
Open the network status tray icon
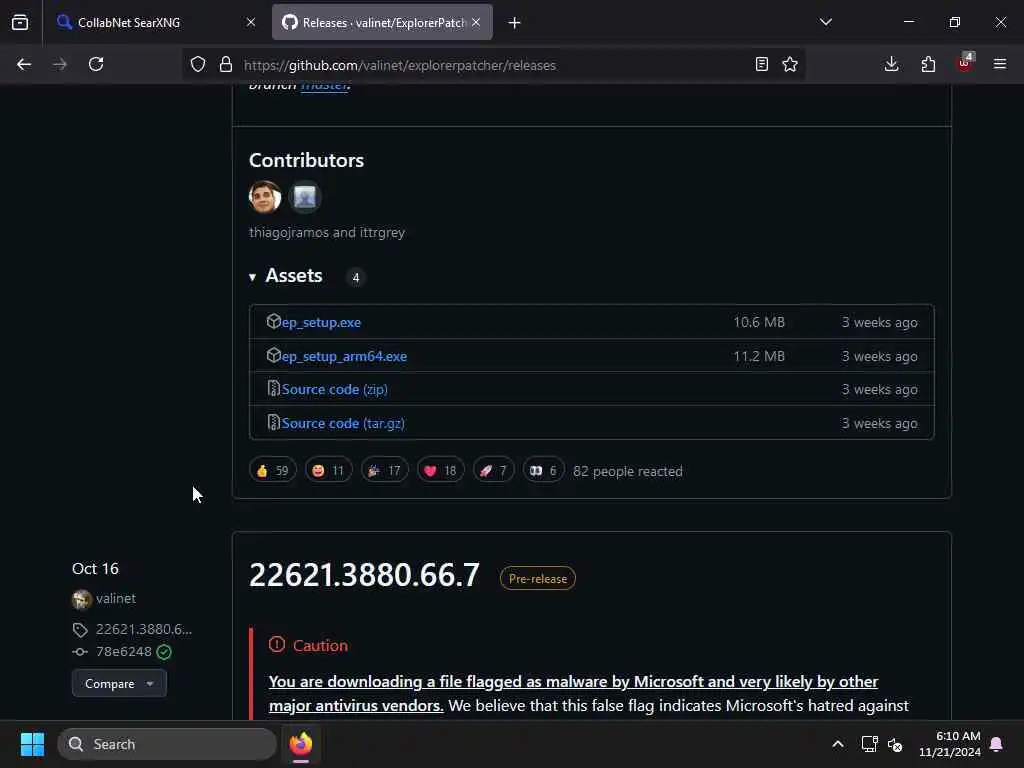[x=869, y=744]
